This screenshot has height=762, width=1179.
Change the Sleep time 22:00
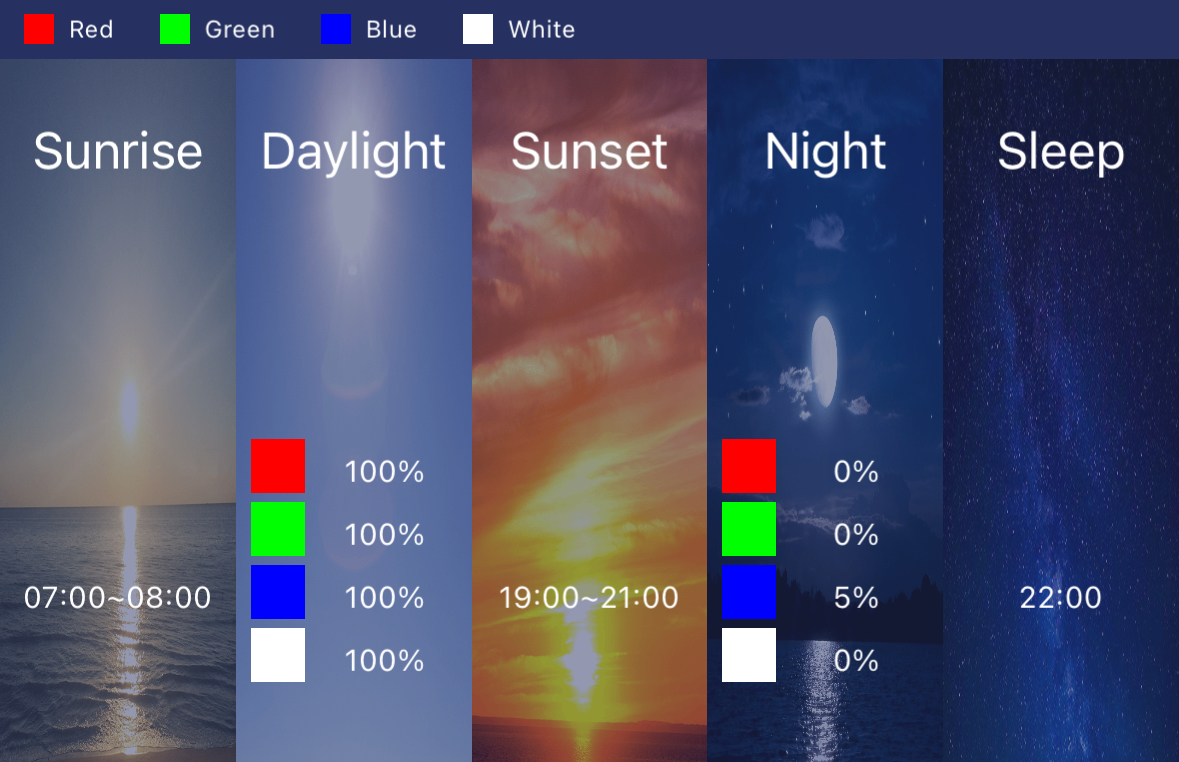point(1061,598)
